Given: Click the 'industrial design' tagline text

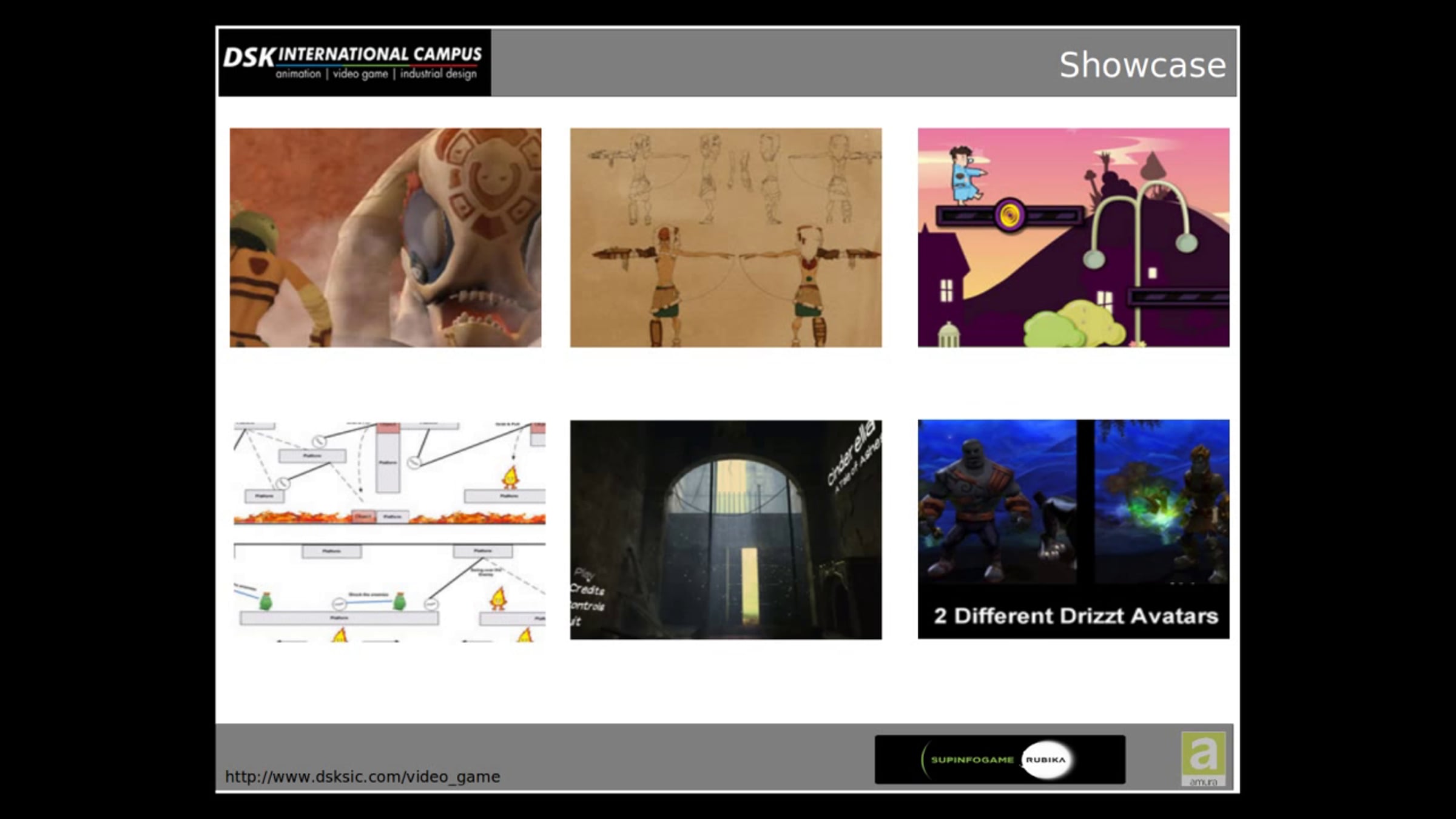Looking at the screenshot, I should (438, 74).
